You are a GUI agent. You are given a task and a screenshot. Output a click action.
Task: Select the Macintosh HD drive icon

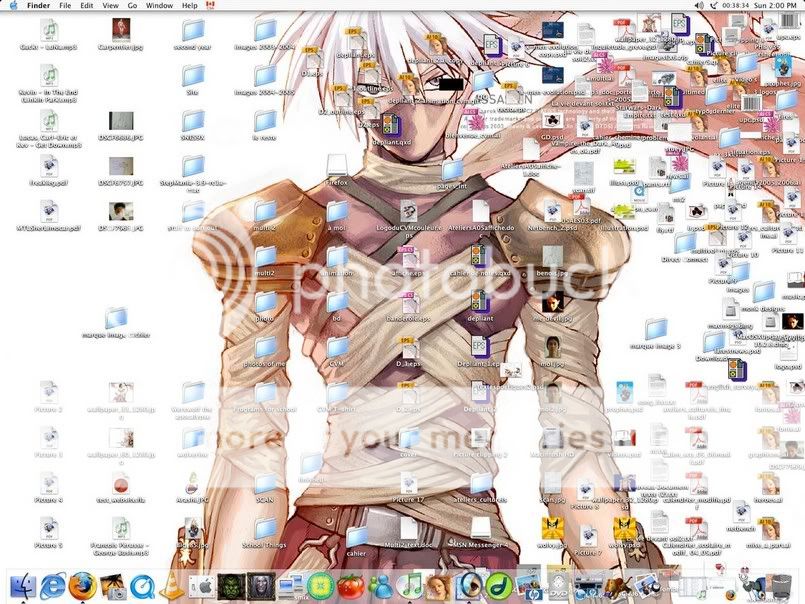(552, 438)
